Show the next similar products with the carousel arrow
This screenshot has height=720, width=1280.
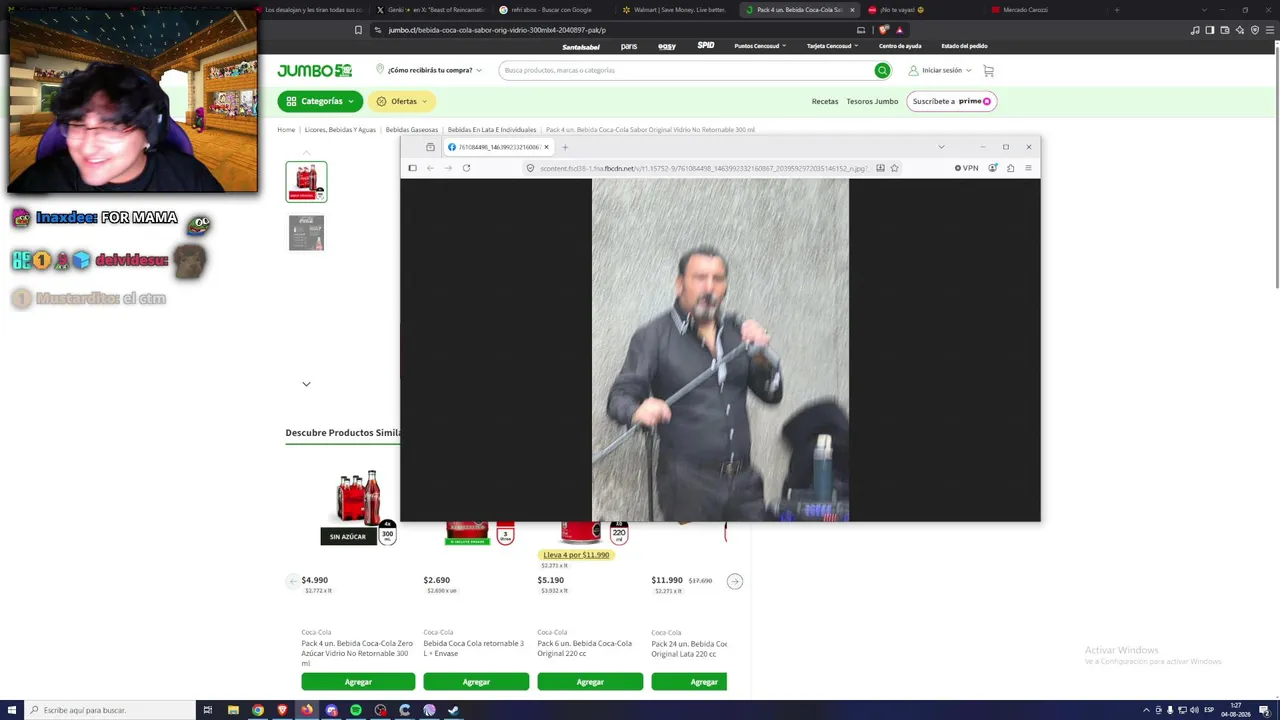click(735, 581)
